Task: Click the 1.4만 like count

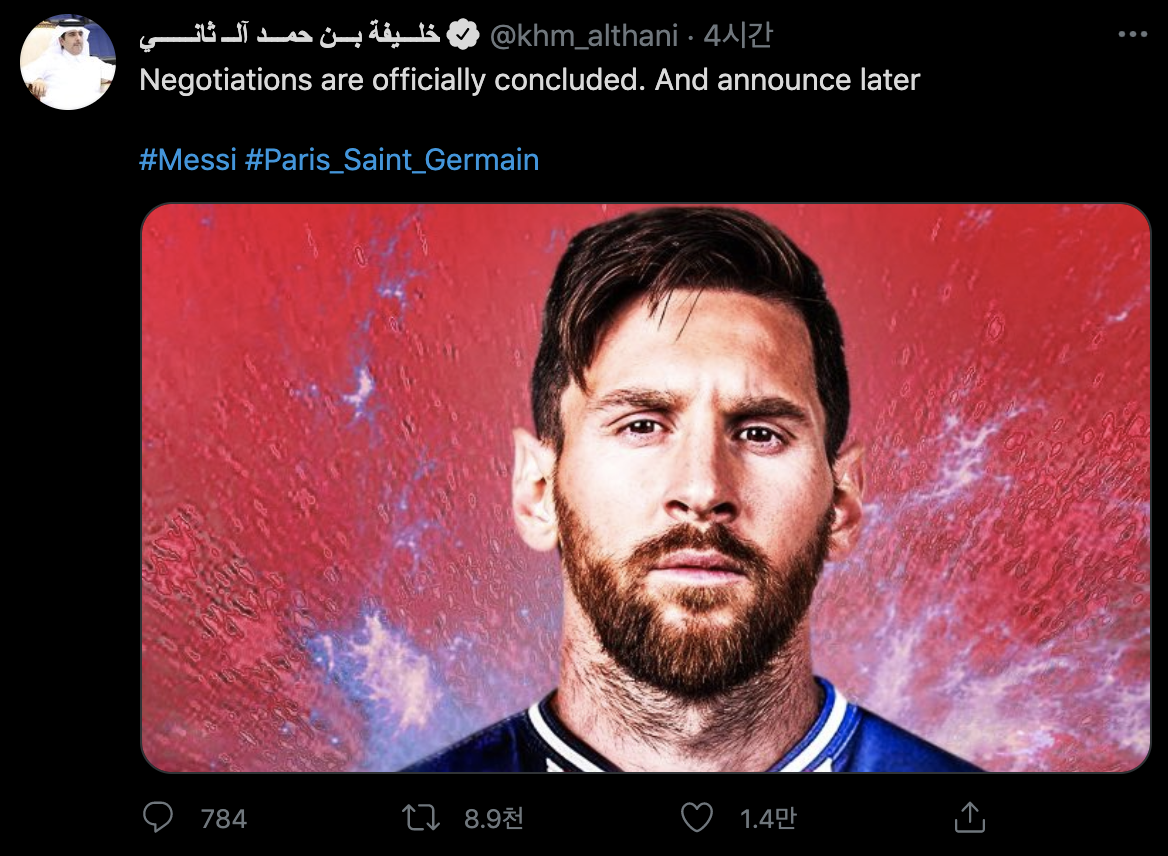Action: click(x=768, y=819)
